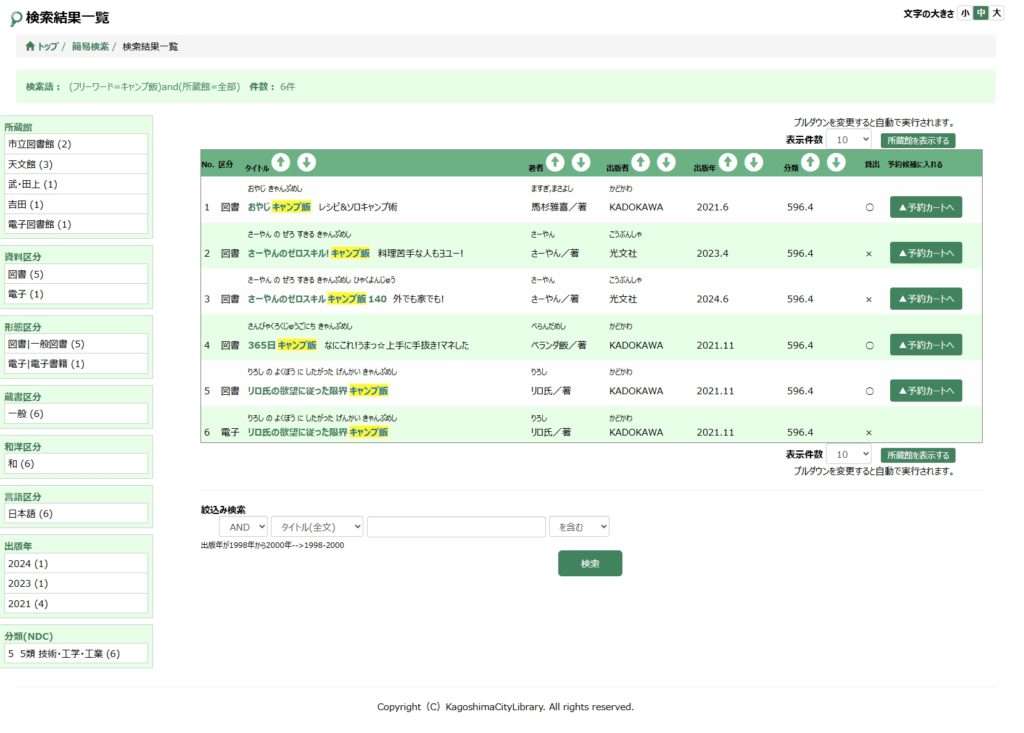Click the refine search text field
The height and width of the screenshot is (733, 1024).
click(456, 527)
